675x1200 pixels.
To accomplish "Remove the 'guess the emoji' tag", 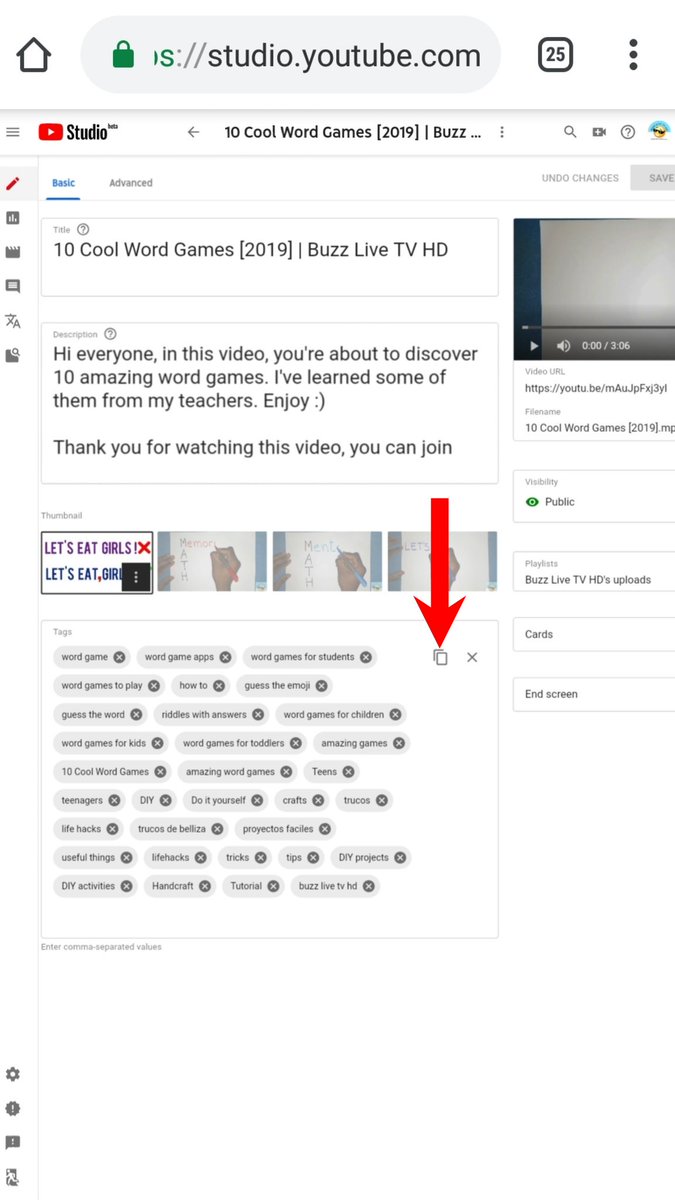I will tap(321, 686).
